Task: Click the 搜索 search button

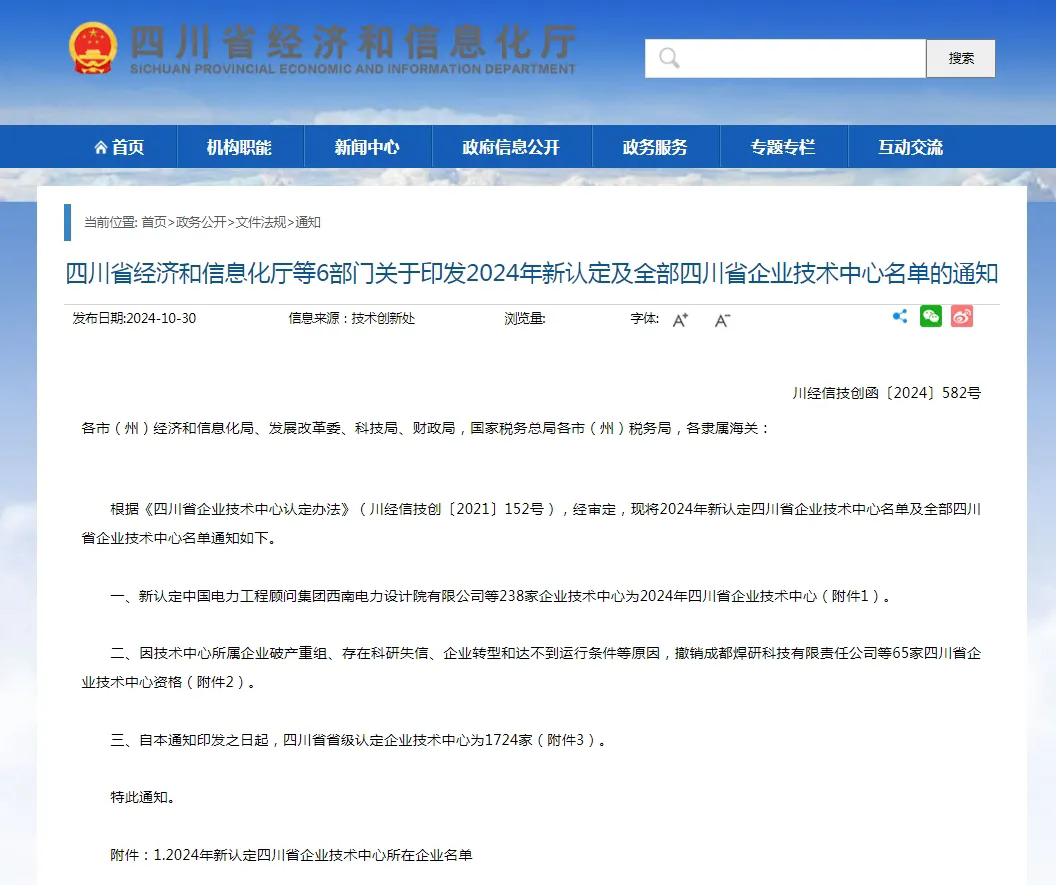Action: (961, 58)
